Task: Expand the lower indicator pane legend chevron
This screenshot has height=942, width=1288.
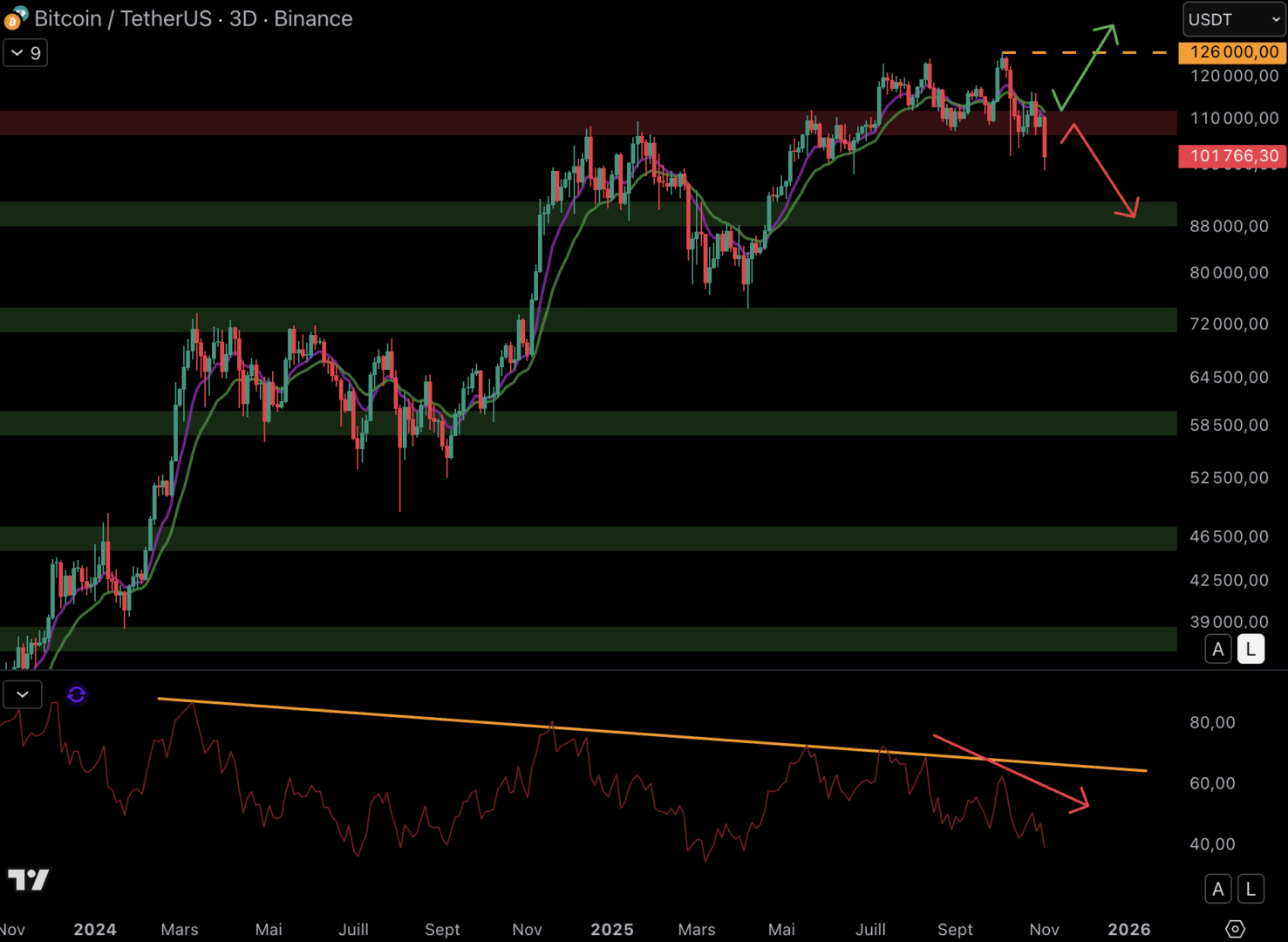Action: click(x=23, y=694)
